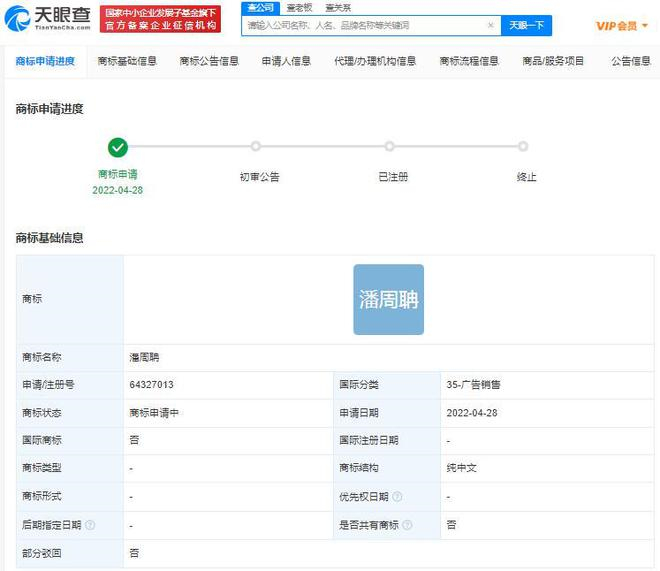
Task: Click the 商标名称 value 潘周聃
Action: (x=144, y=358)
